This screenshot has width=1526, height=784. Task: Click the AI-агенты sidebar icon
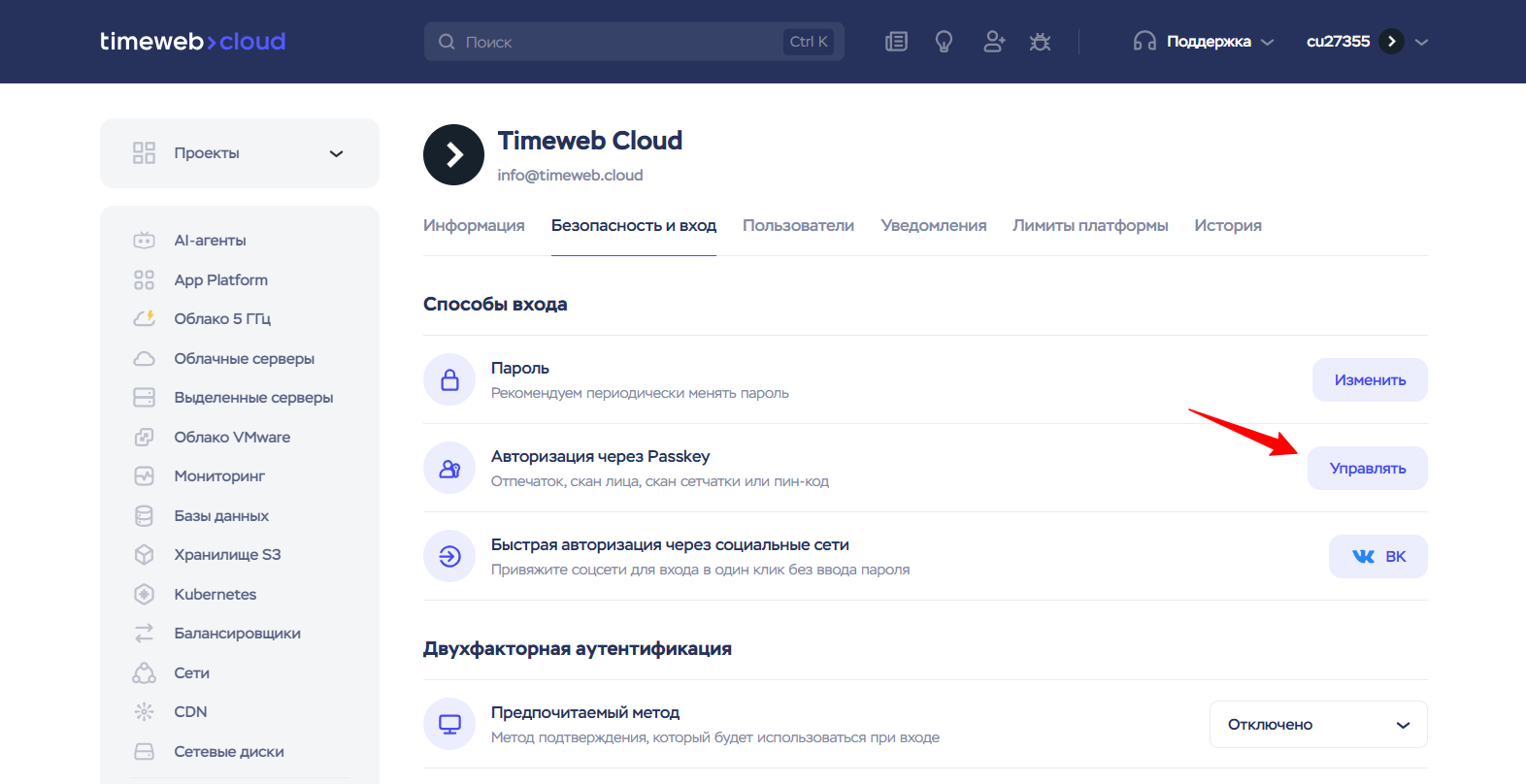(144, 241)
